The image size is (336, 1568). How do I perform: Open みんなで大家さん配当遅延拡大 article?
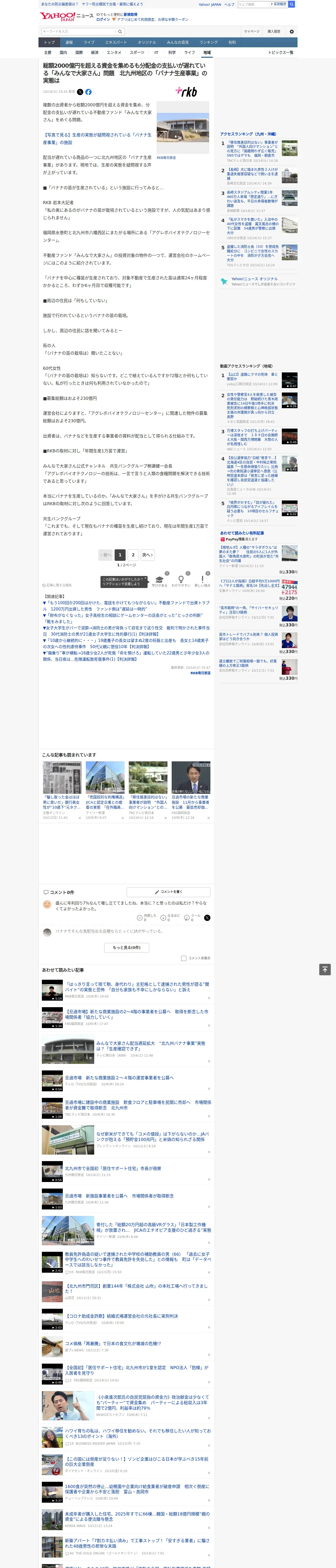[151, 1046]
